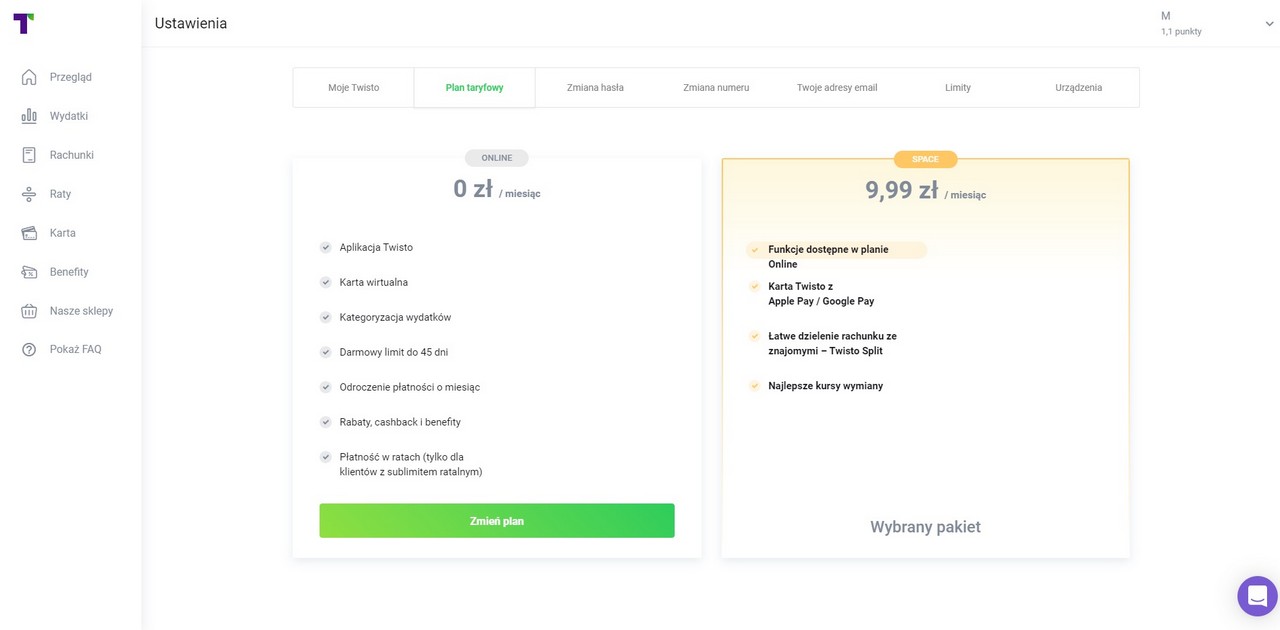
Task: Click the SPACE plan badge
Action: [x=926, y=159]
